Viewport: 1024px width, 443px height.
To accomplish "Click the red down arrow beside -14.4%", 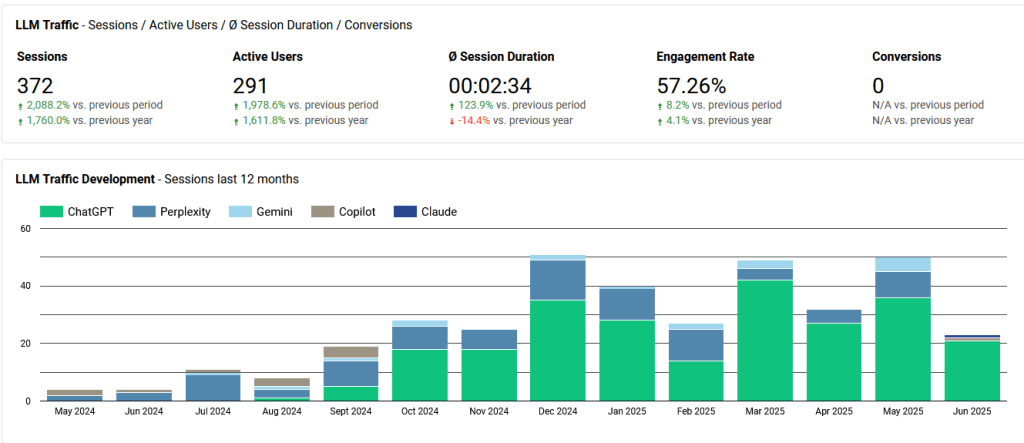I will tap(452, 121).
